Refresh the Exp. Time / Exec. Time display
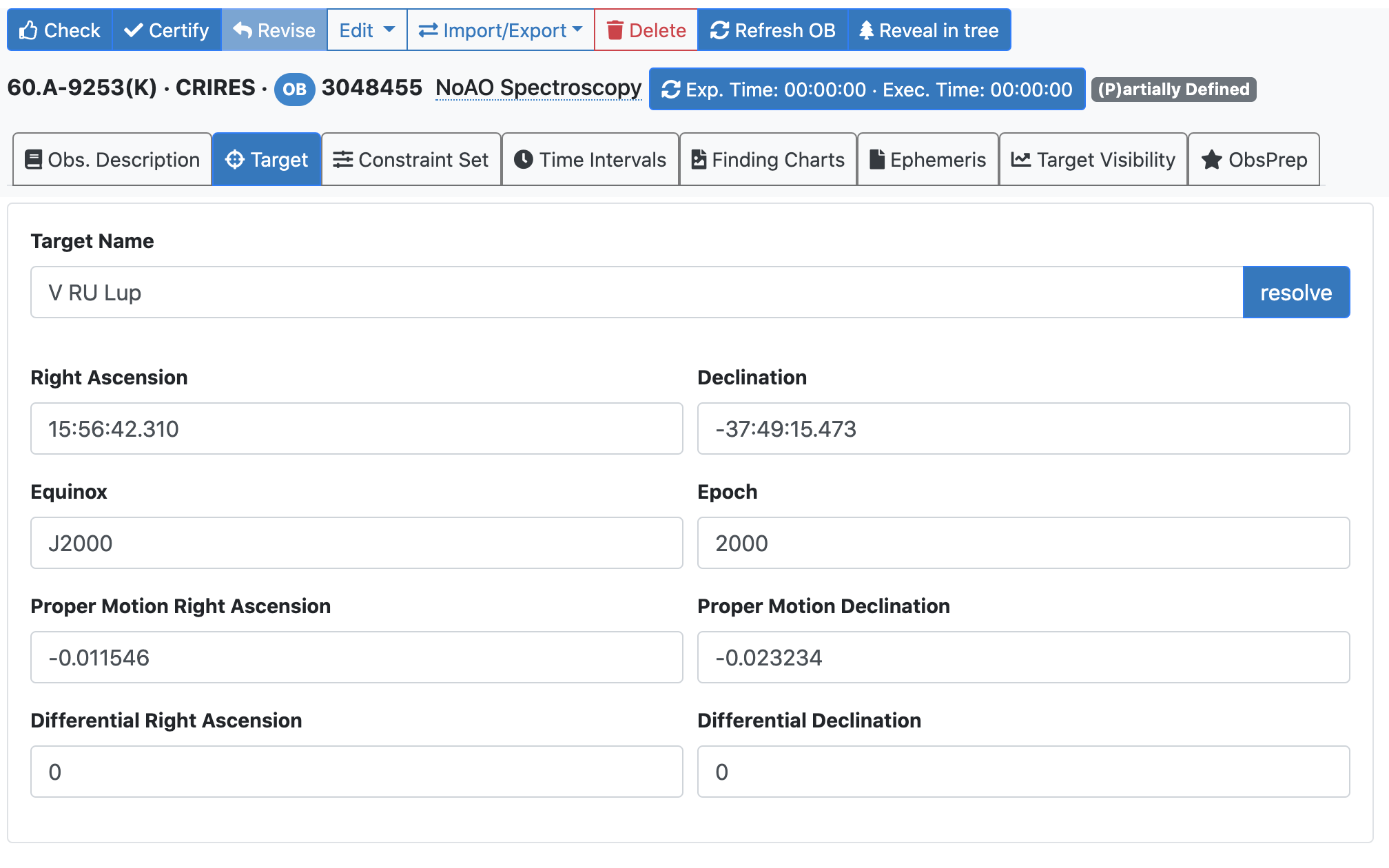The width and height of the screenshot is (1389, 868). (x=867, y=90)
